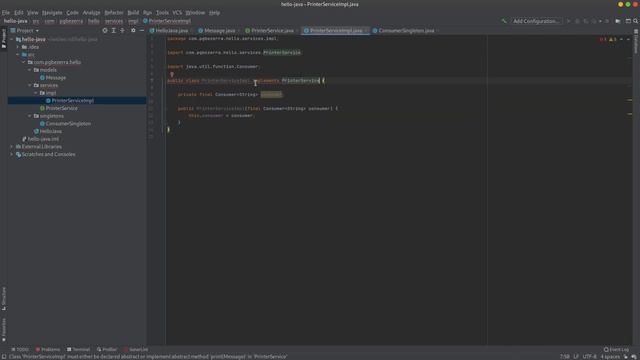The height and width of the screenshot is (360, 640).
Task: Toggle tool window bars in the status bar corner
Action: [4, 356]
